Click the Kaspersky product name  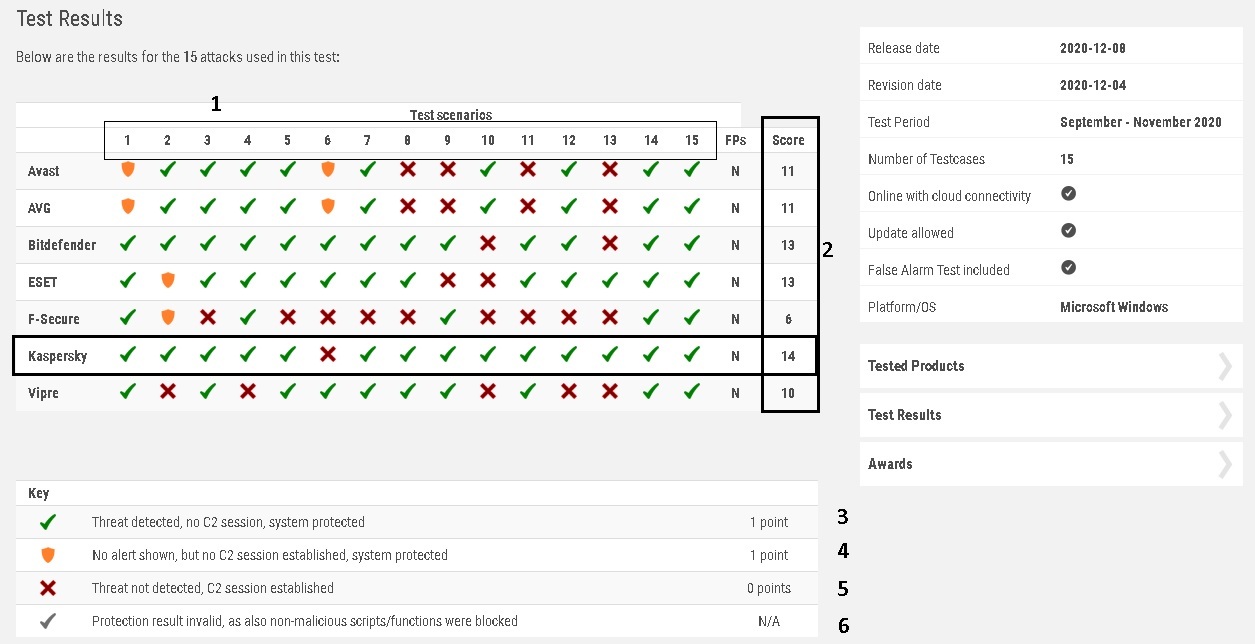[57, 355]
